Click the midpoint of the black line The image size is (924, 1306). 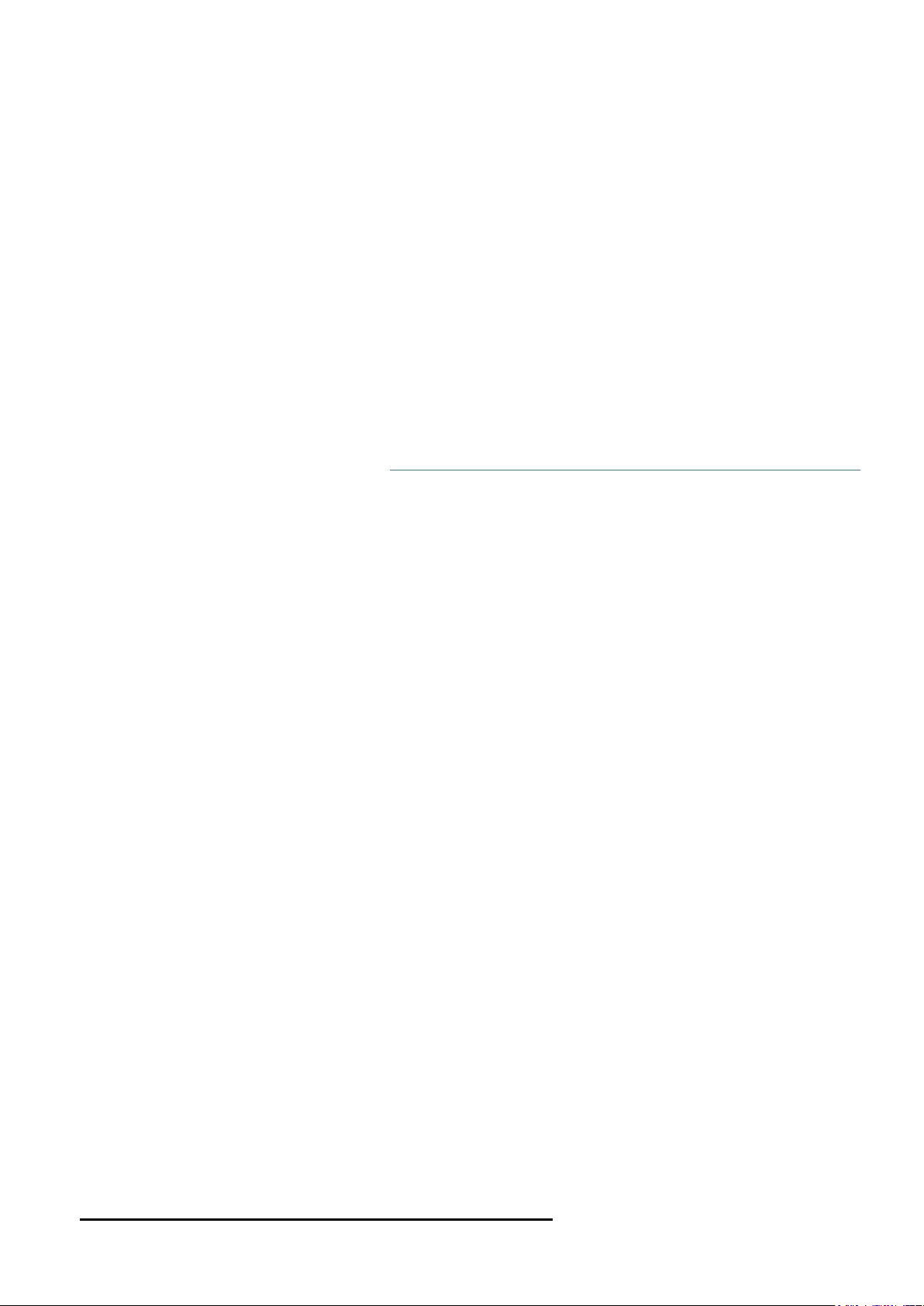[316, 1219]
